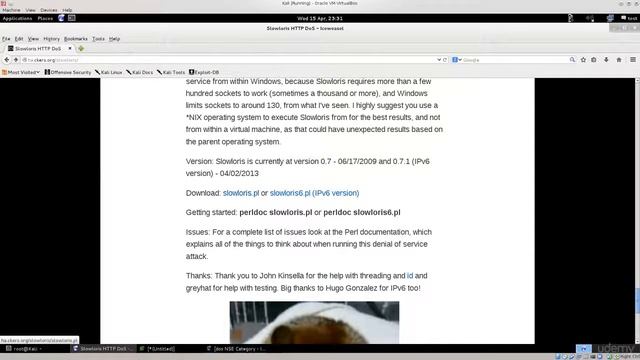Open the Bookmarks menu
The image size is (640, 360).
[76, 39]
